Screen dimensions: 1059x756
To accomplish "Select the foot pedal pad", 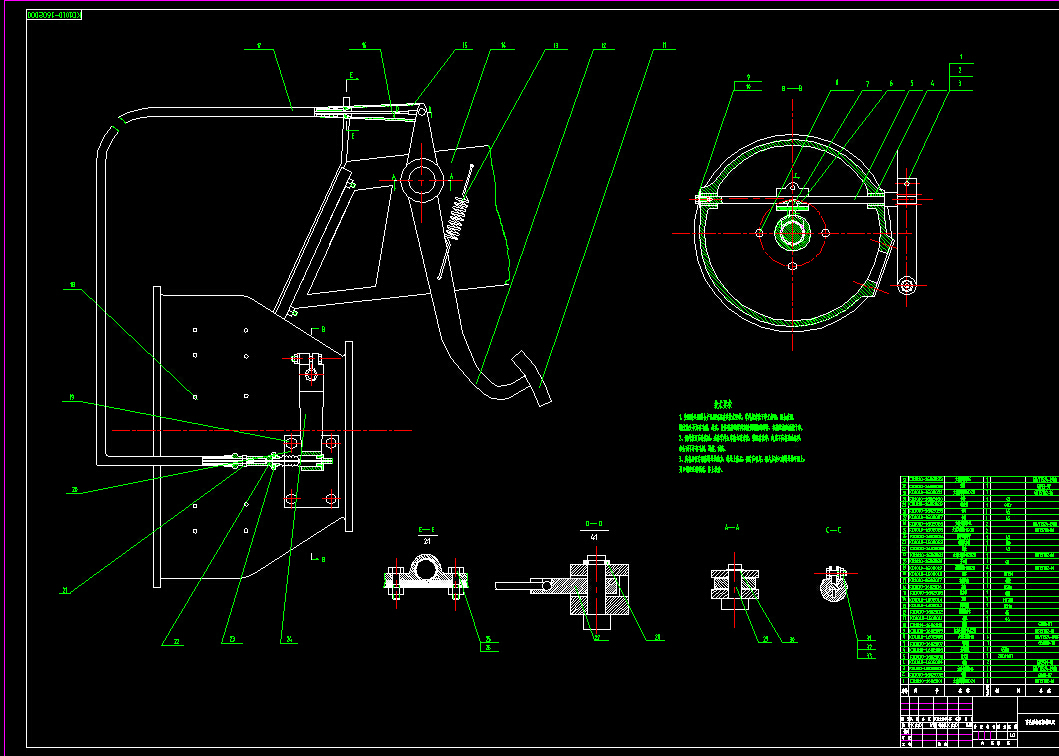I will click(x=532, y=378).
